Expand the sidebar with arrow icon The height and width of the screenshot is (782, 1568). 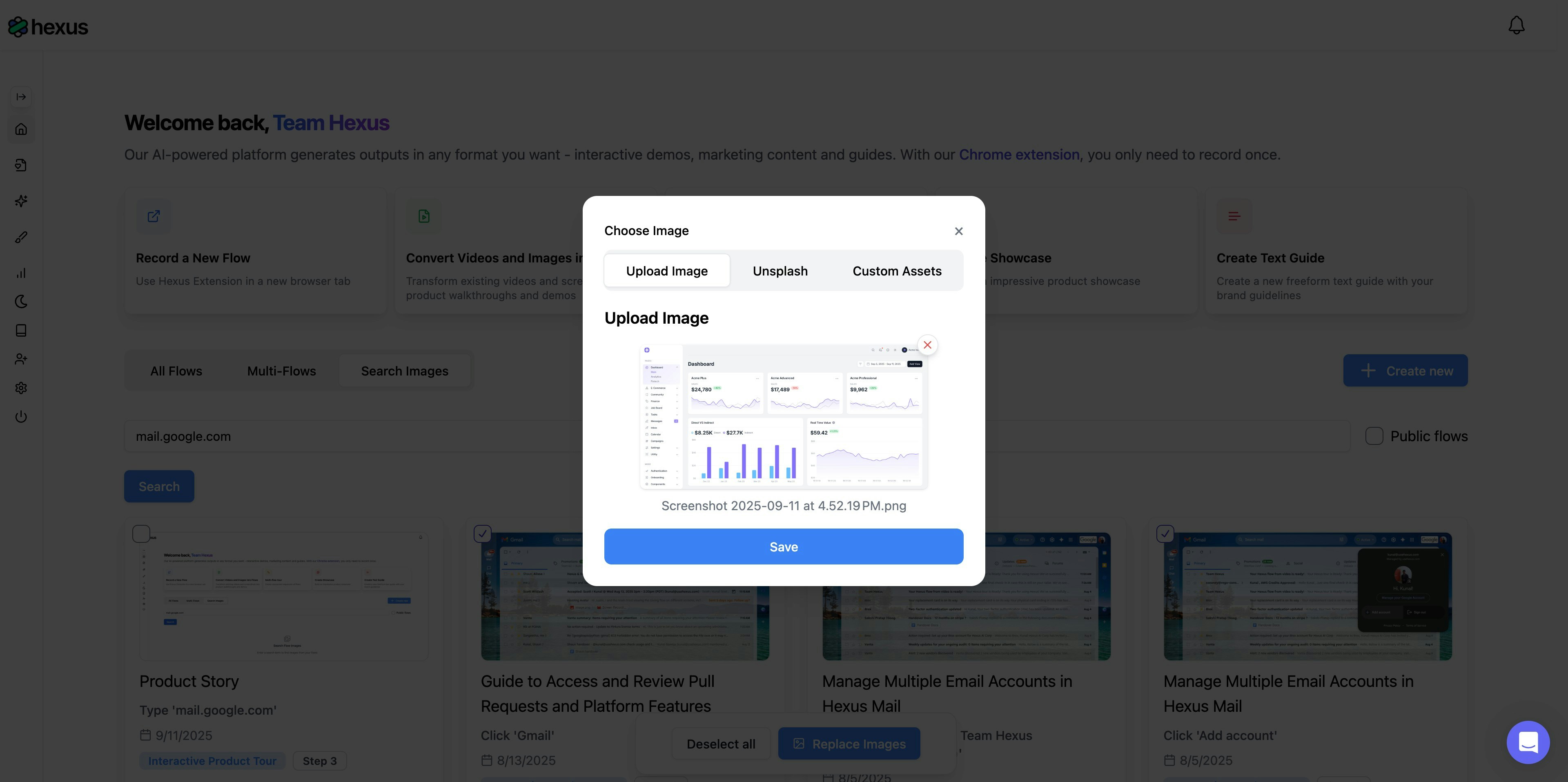[x=21, y=97]
